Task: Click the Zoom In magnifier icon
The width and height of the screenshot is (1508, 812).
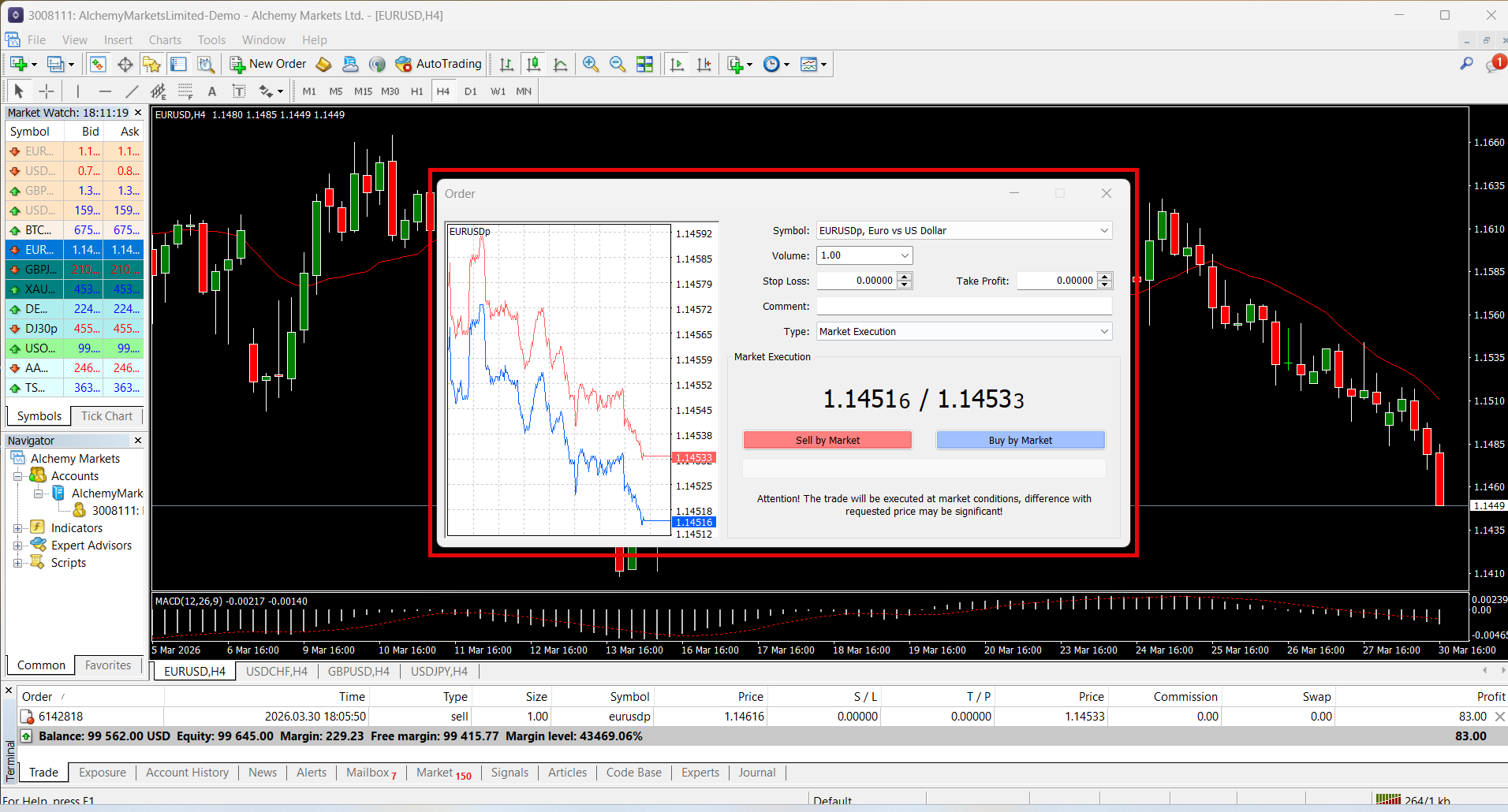Action: (591, 65)
